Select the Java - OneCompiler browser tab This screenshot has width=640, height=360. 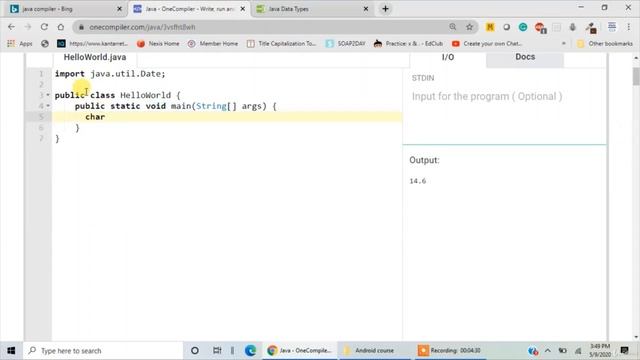(x=189, y=9)
